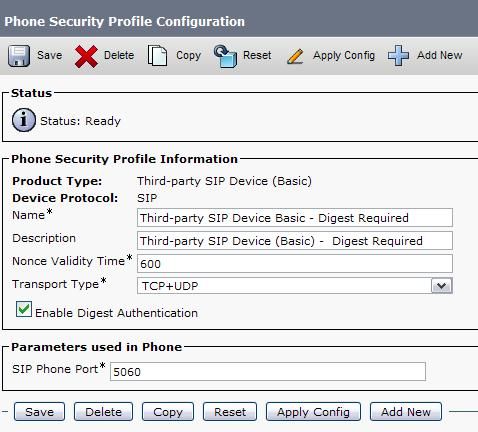The width and height of the screenshot is (478, 432).
Task: Click the bottom Add New button
Action: click(x=406, y=412)
